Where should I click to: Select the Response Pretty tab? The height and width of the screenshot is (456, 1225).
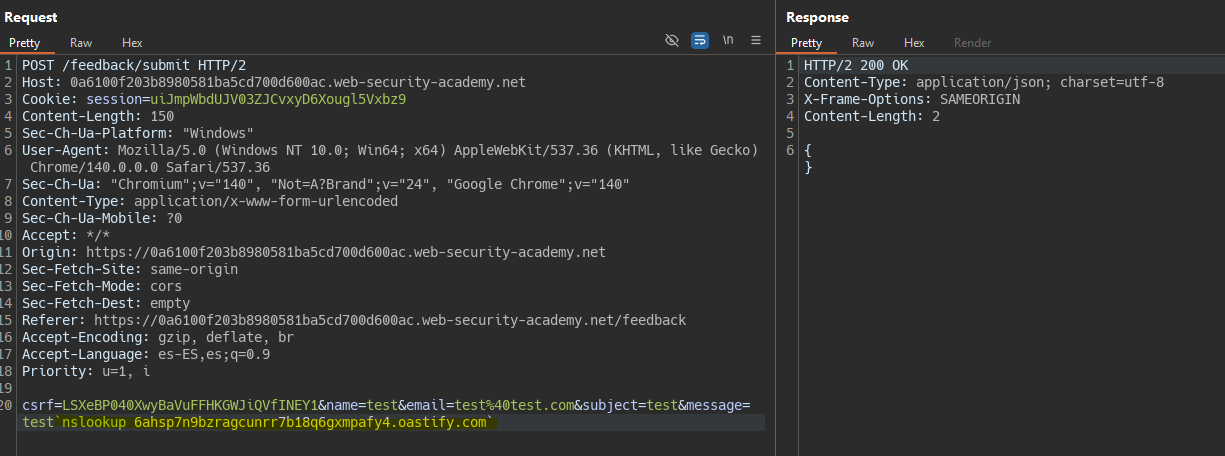coord(806,43)
